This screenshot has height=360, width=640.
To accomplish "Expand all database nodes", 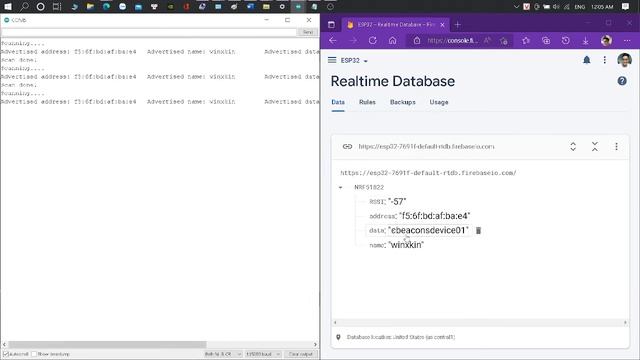I will tap(573, 147).
